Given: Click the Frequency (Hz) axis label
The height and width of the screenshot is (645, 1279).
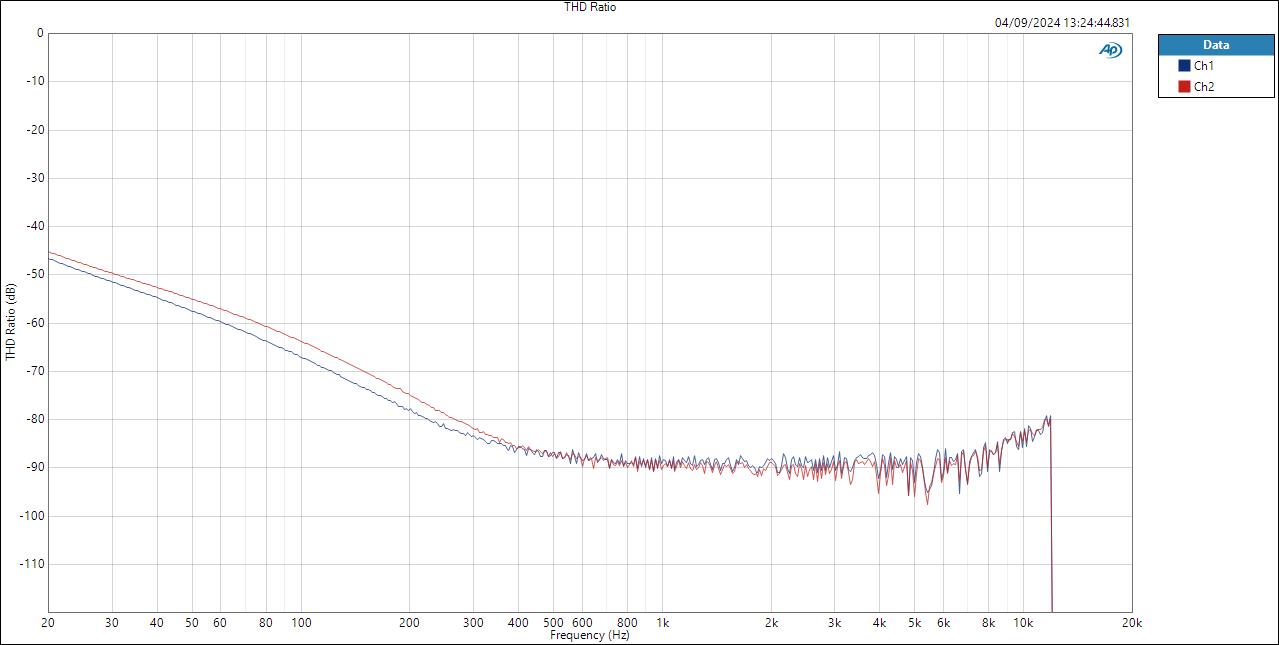Looking at the screenshot, I should [588, 633].
